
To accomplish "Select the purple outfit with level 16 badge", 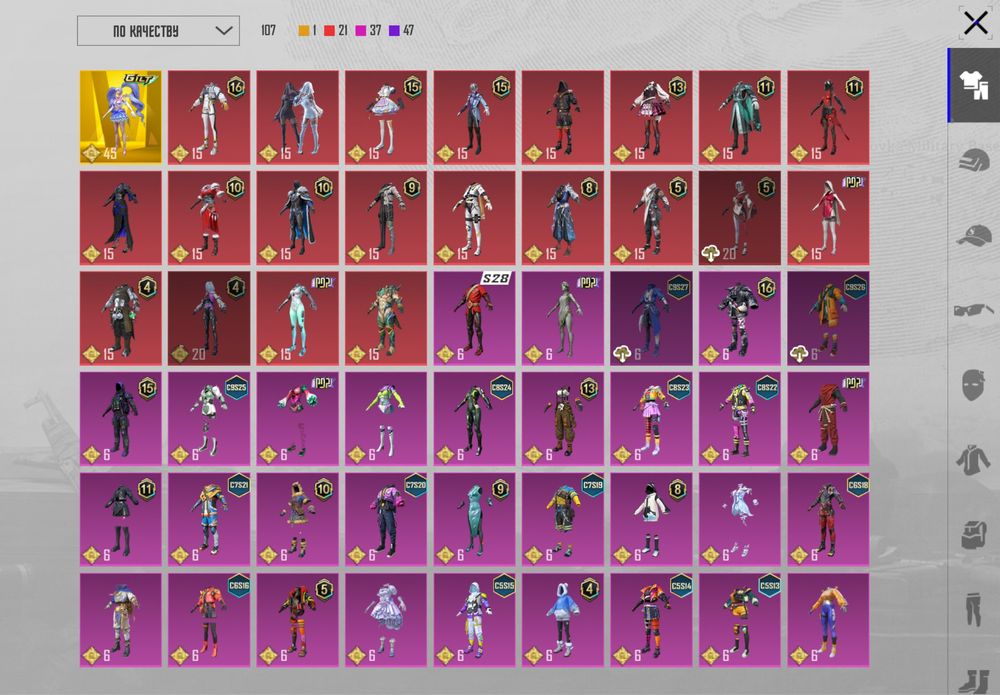I will click(740, 318).
